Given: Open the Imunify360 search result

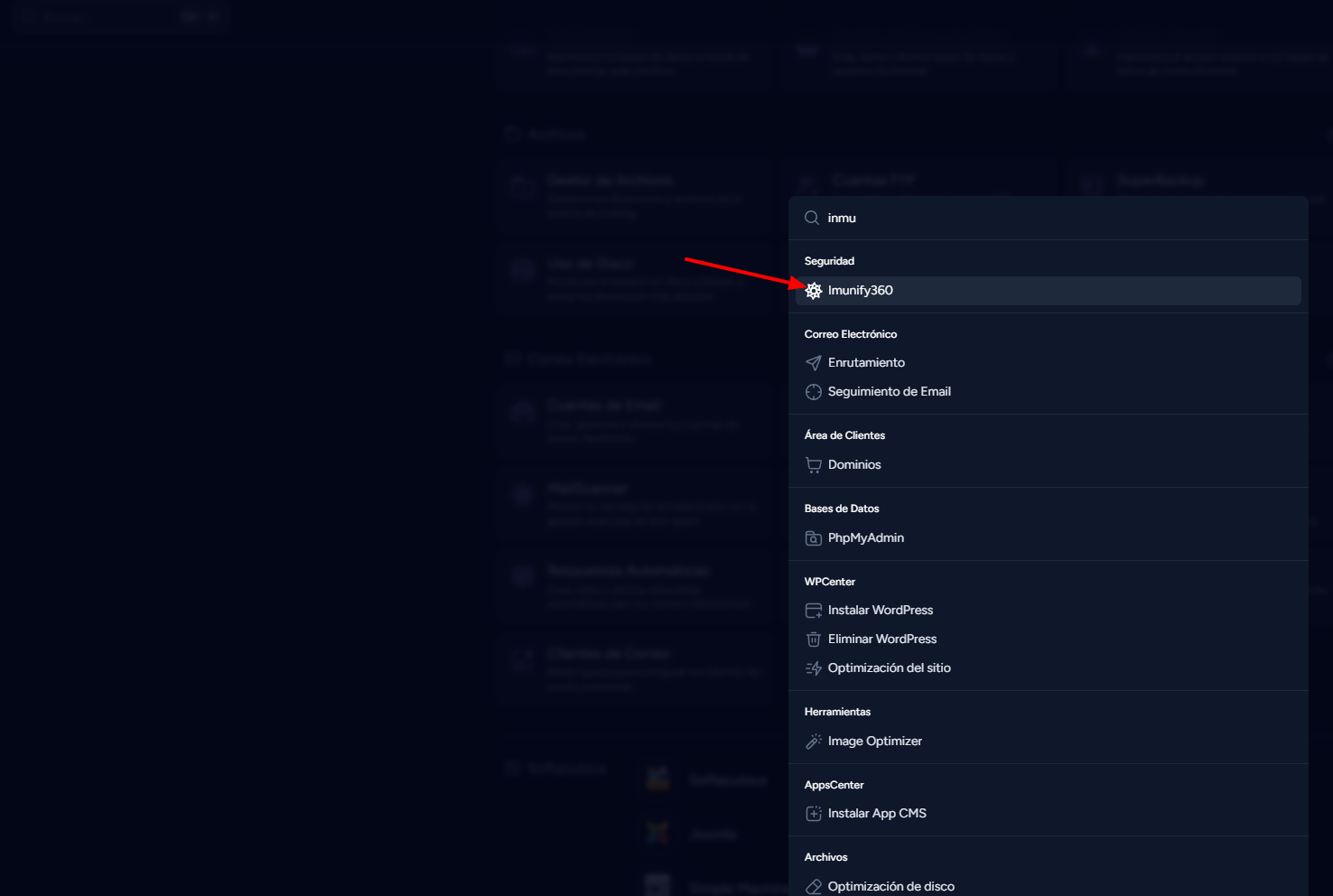Looking at the screenshot, I should click(x=861, y=291).
